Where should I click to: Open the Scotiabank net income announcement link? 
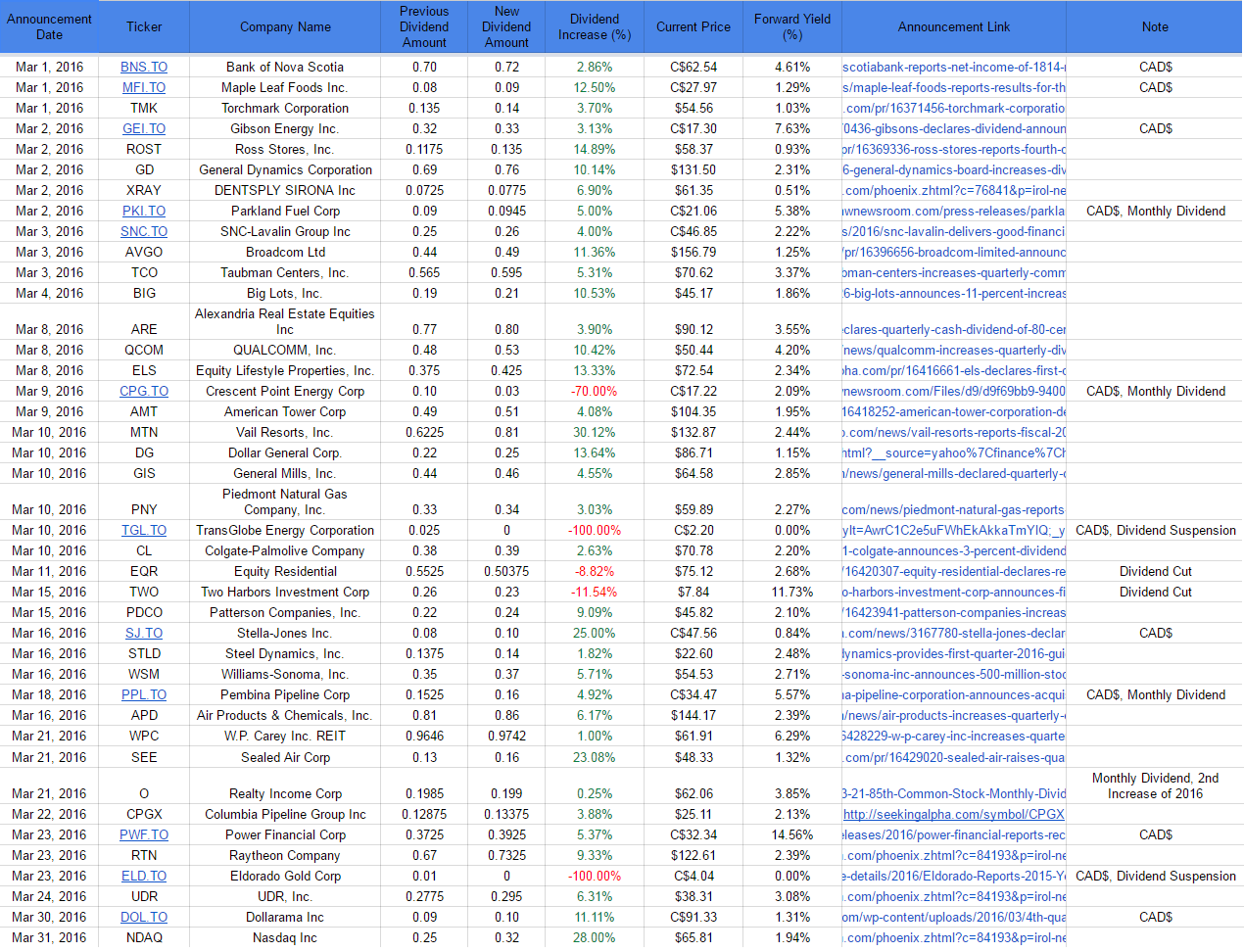(954, 67)
